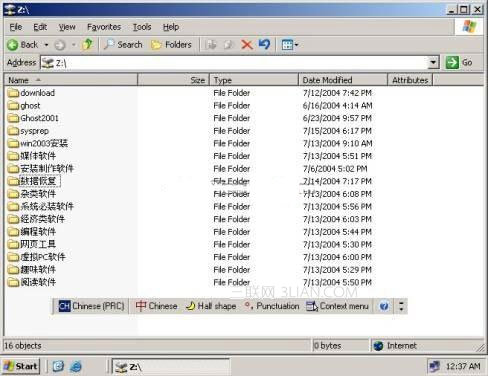The height and width of the screenshot is (376, 488).
Task: Open the Context menu language bar item
Action: [x=337, y=306]
